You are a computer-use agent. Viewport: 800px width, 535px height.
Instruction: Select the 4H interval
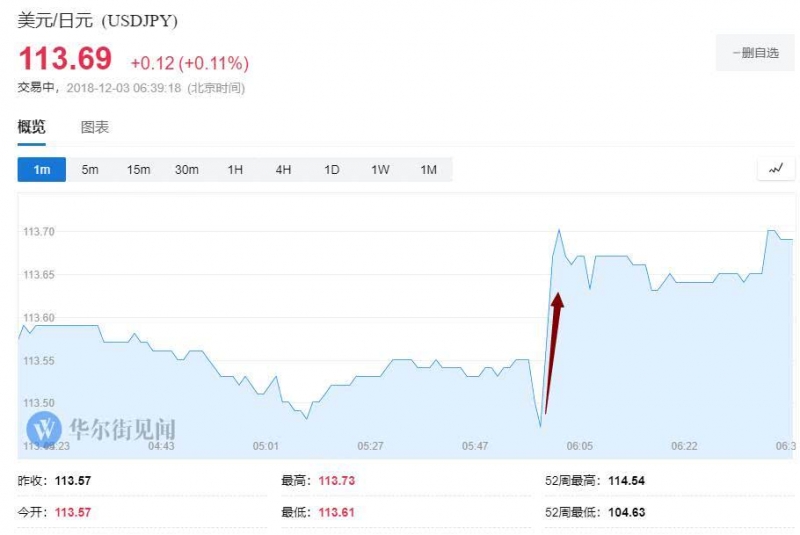(x=283, y=169)
